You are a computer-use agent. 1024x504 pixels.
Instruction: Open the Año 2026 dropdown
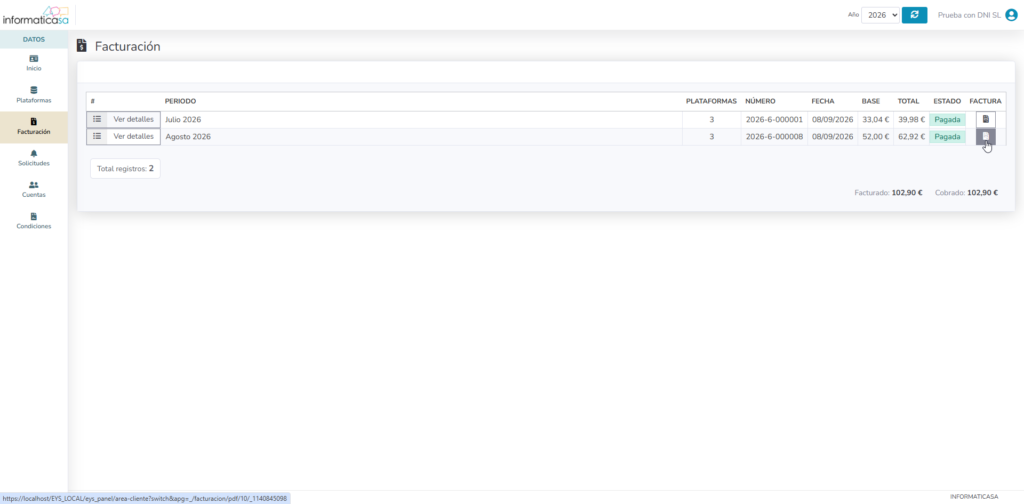pyautogui.click(x=880, y=15)
